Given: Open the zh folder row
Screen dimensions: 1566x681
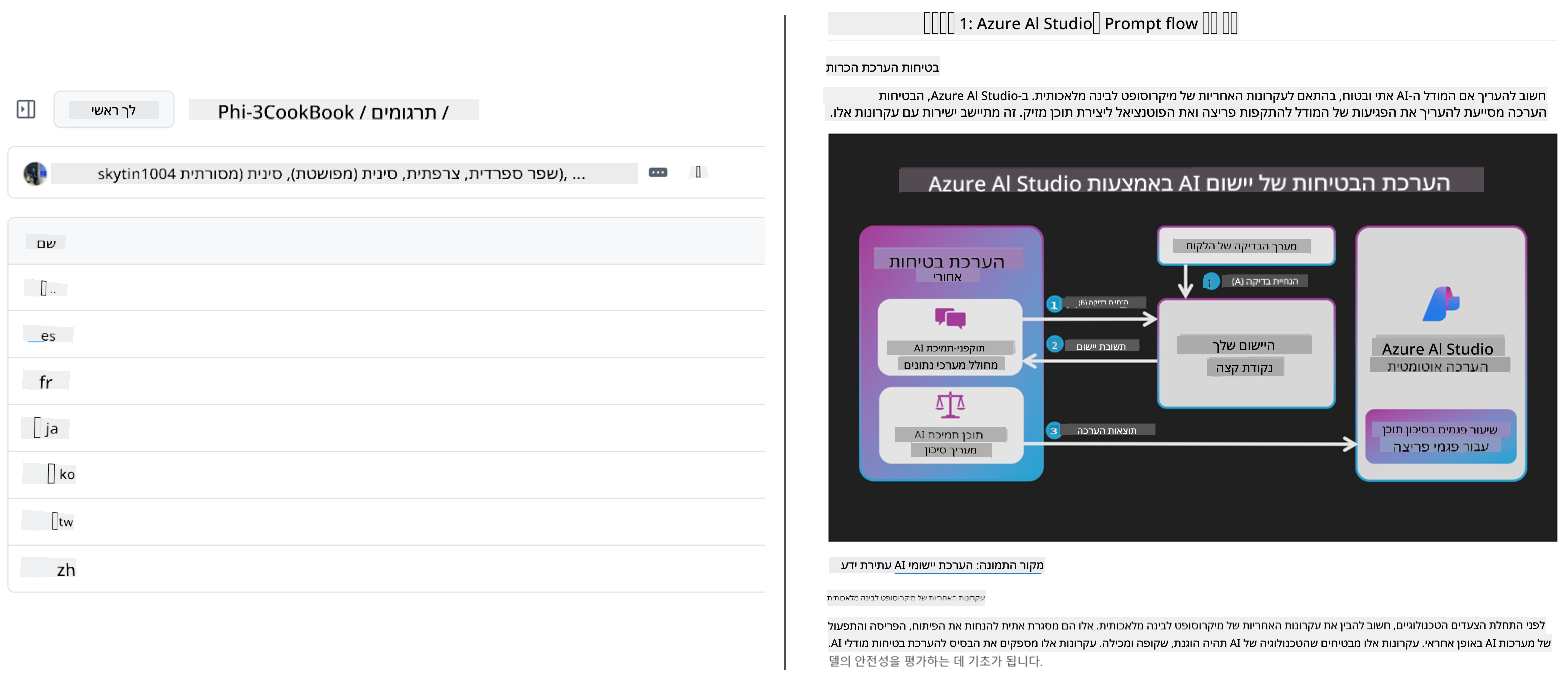Looking at the screenshot, I should [386, 569].
